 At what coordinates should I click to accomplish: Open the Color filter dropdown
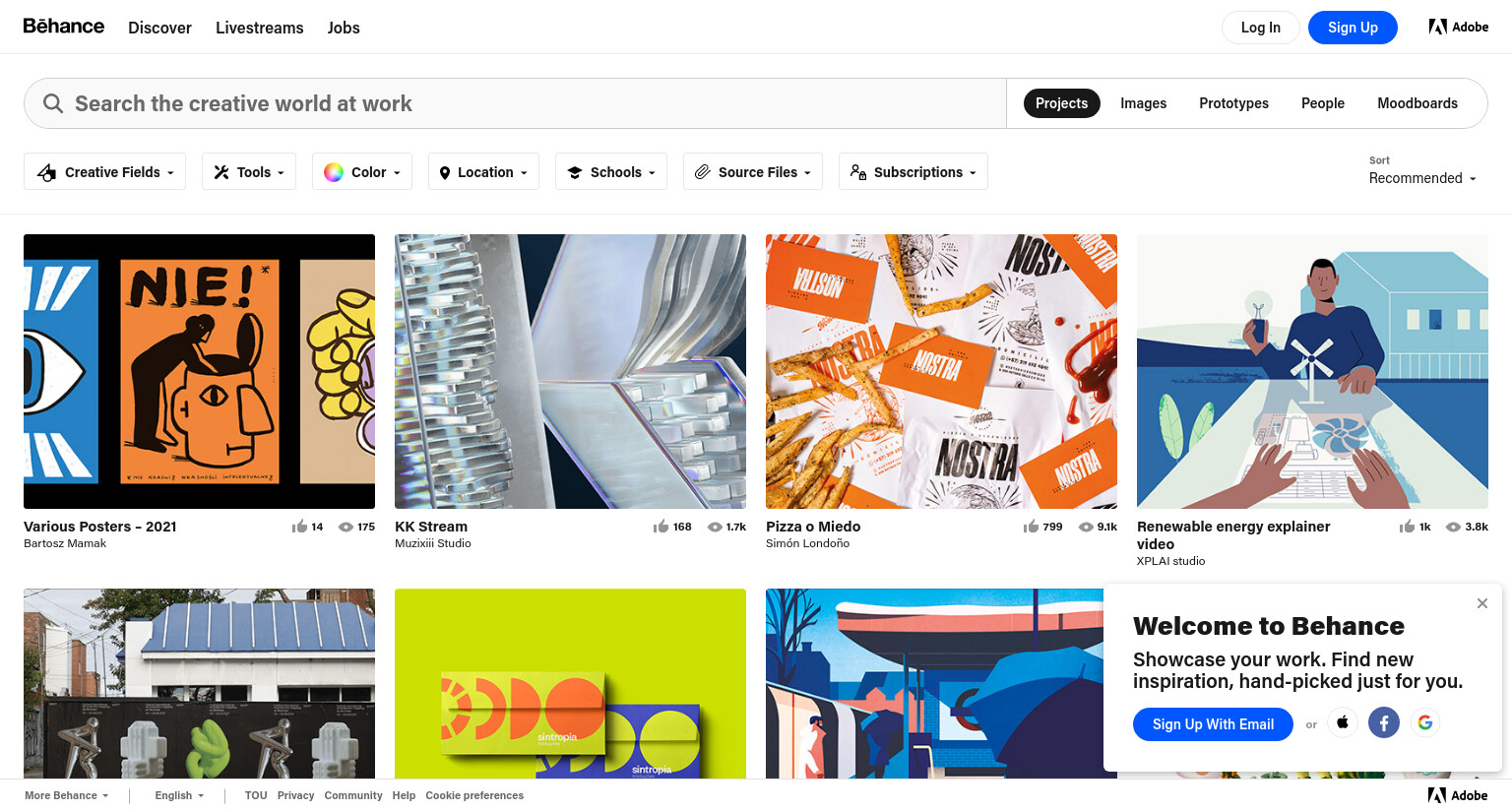[x=362, y=171]
